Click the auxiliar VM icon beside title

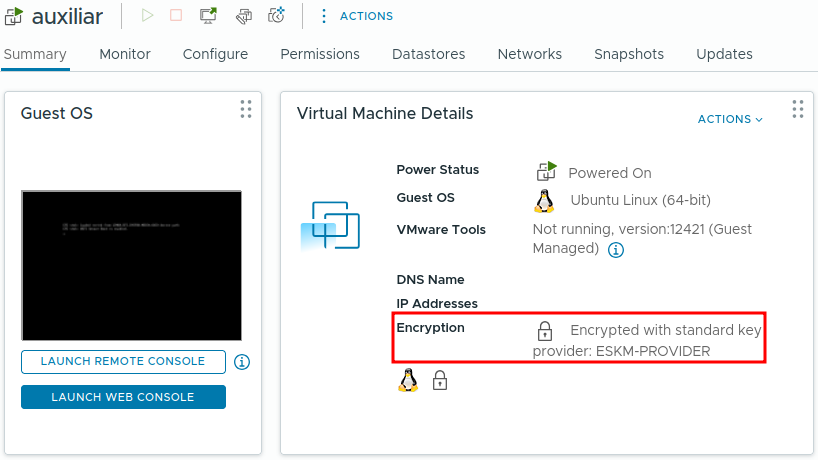pos(14,16)
